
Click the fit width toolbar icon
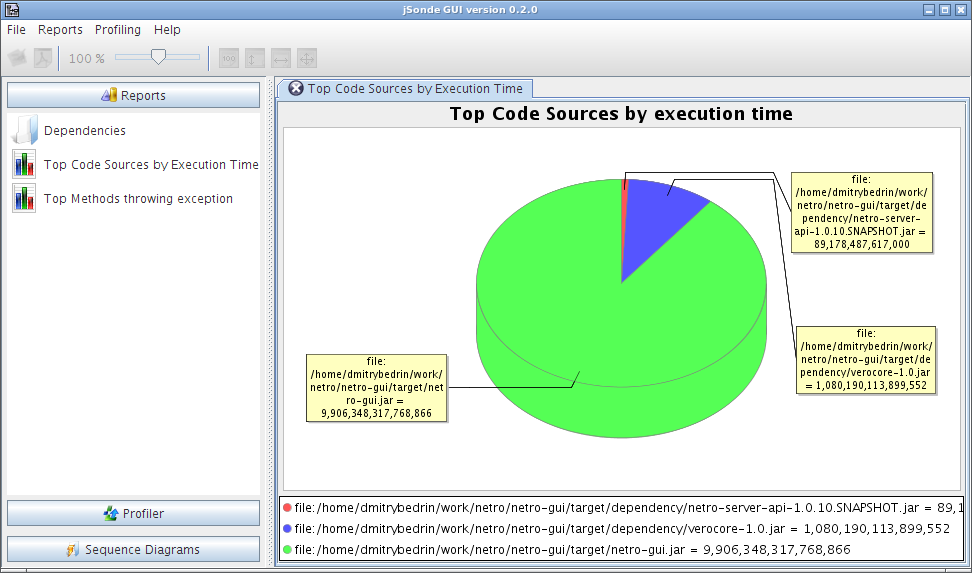[281, 58]
